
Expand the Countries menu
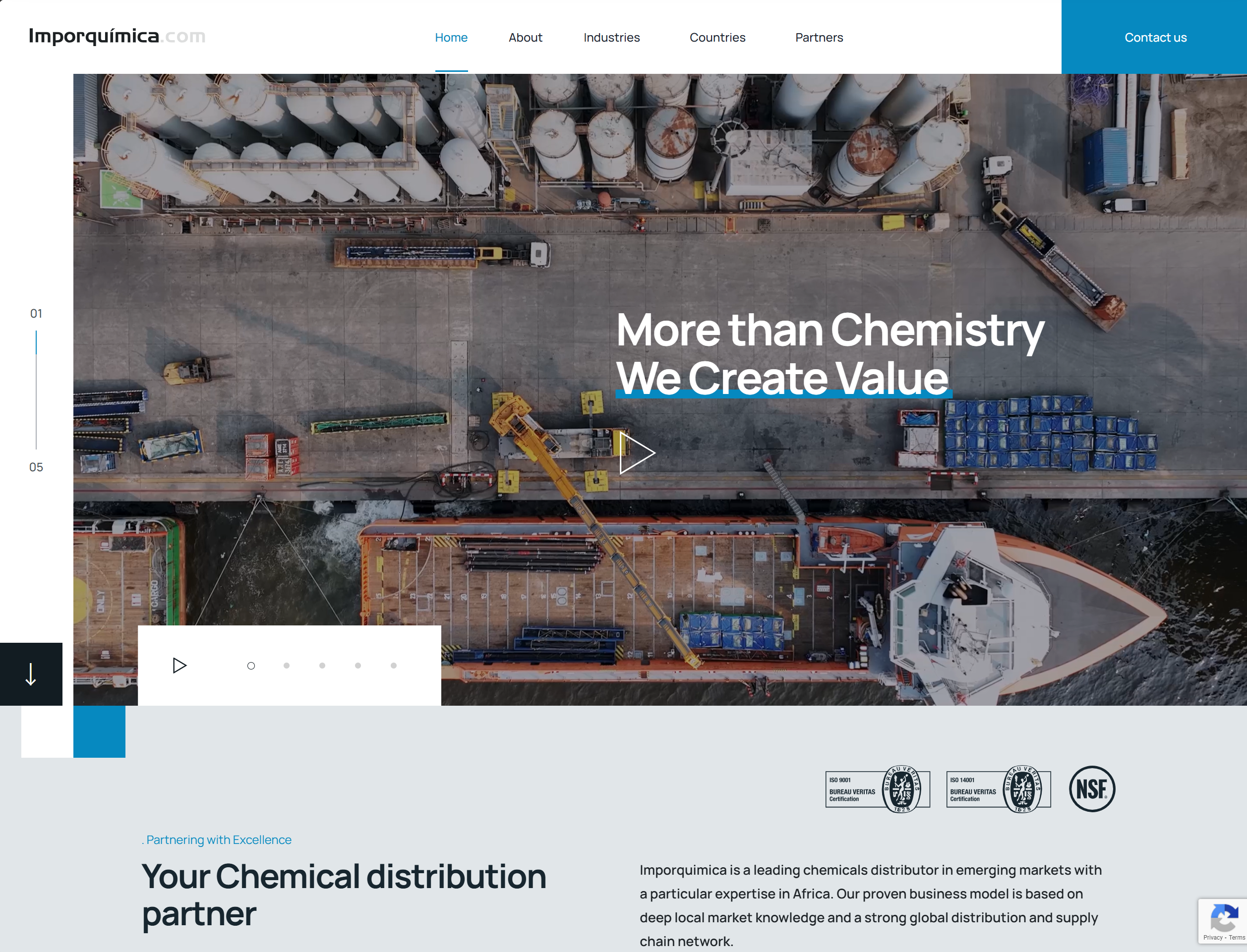point(717,37)
